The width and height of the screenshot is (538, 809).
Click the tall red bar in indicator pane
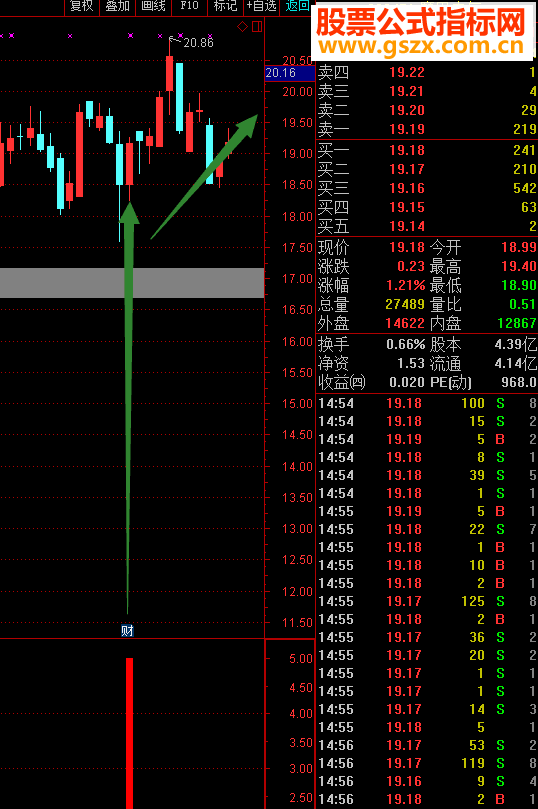[129, 733]
